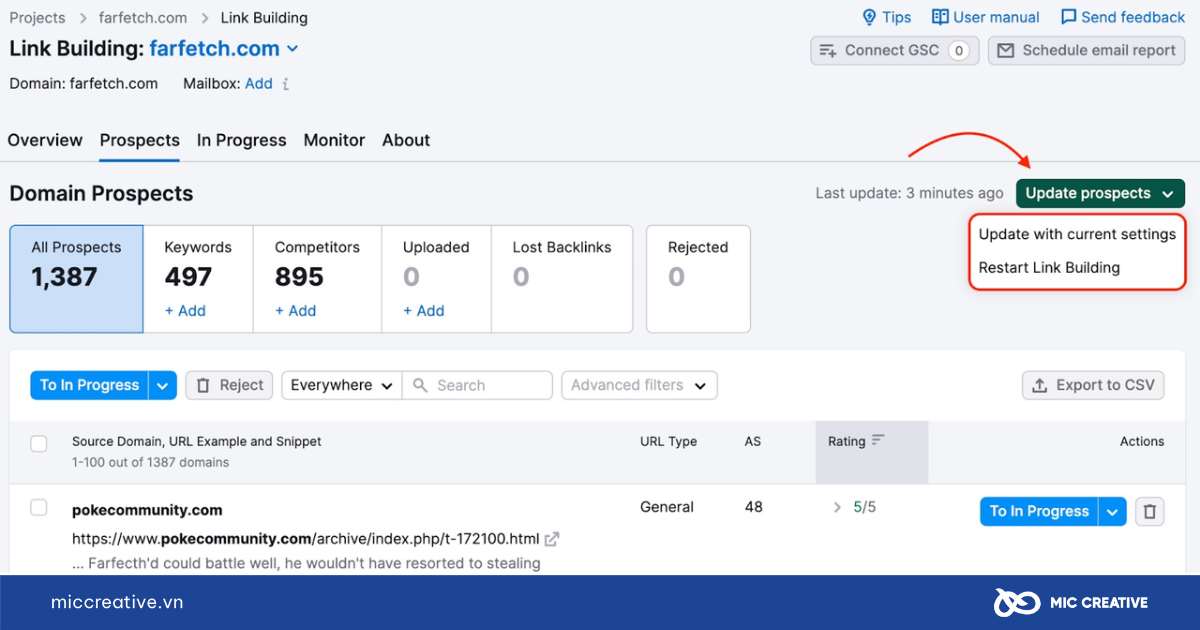Click + Add under Uploaded
Viewport: 1200px width, 630px height.
tap(424, 311)
